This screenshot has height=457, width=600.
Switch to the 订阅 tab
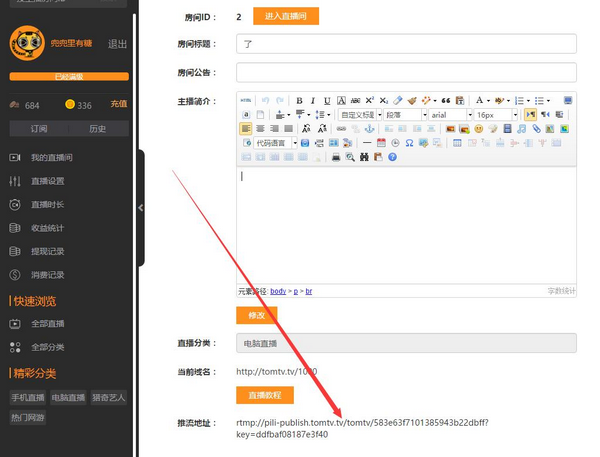[39, 129]
